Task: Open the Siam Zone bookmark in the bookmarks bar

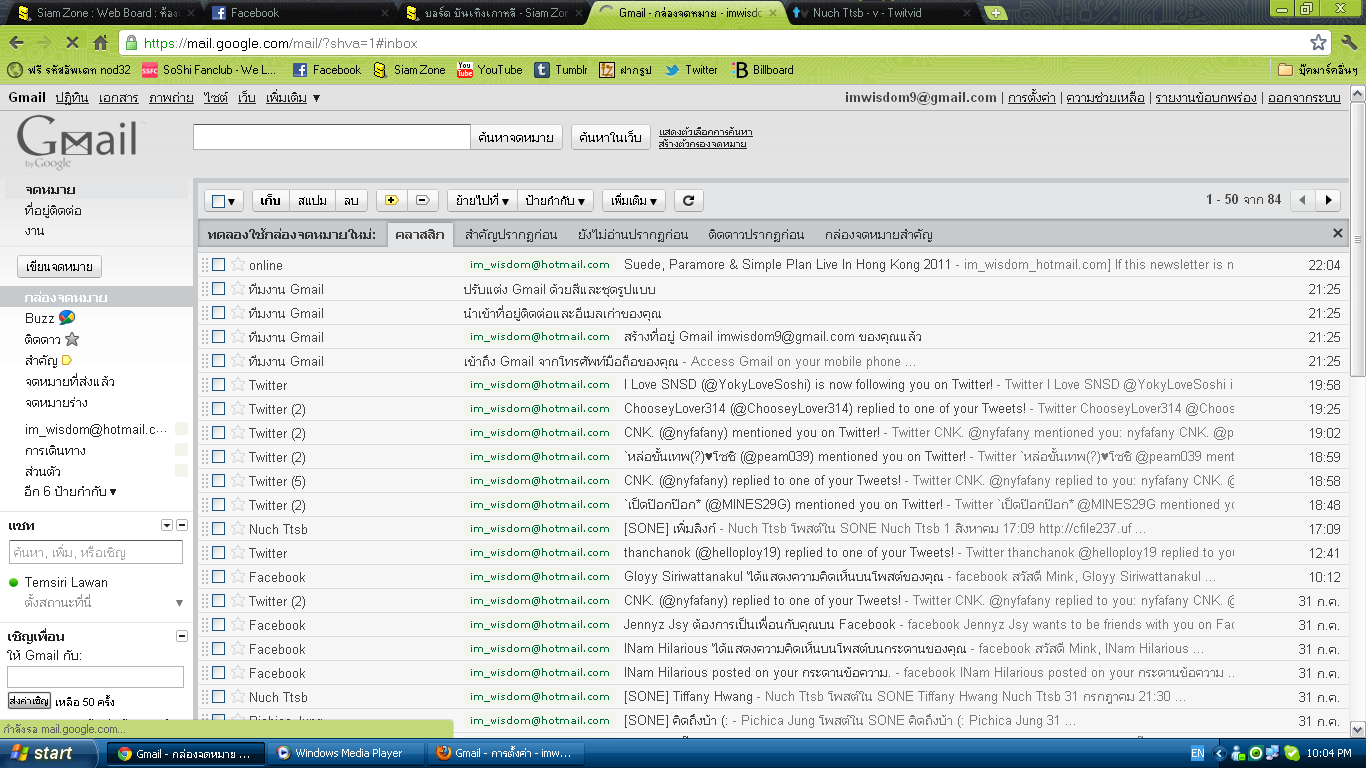Action: [409, 70]
